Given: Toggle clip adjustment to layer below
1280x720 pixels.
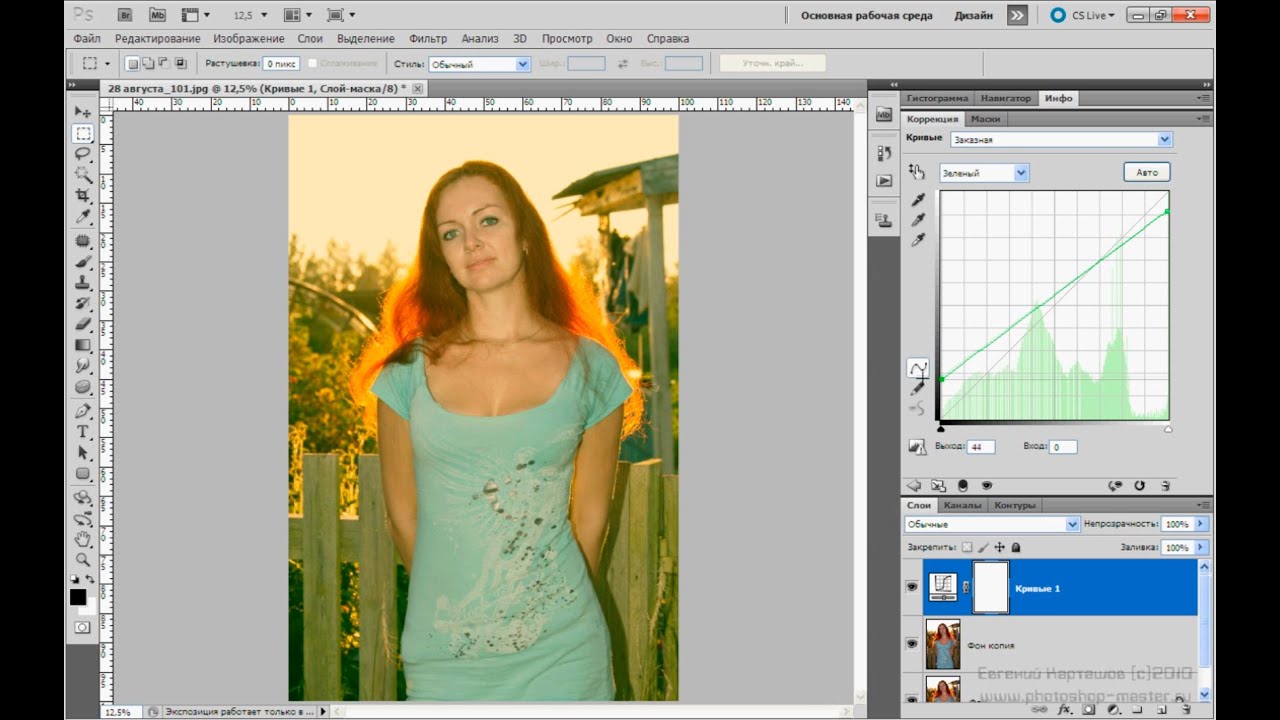Looking at the screenshot, I should 962,485.
